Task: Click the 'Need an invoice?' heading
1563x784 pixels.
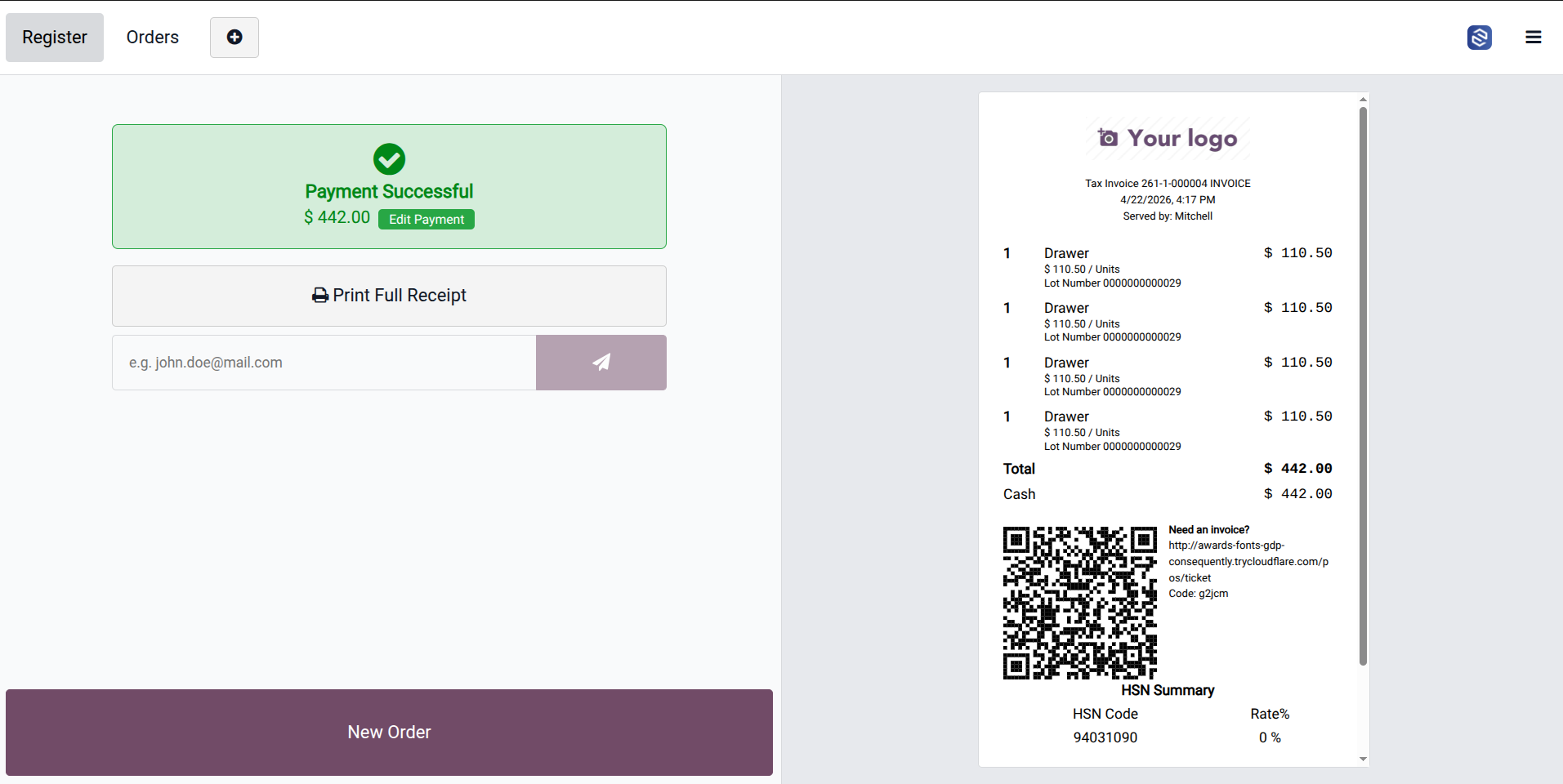Action: [1208, 530]
